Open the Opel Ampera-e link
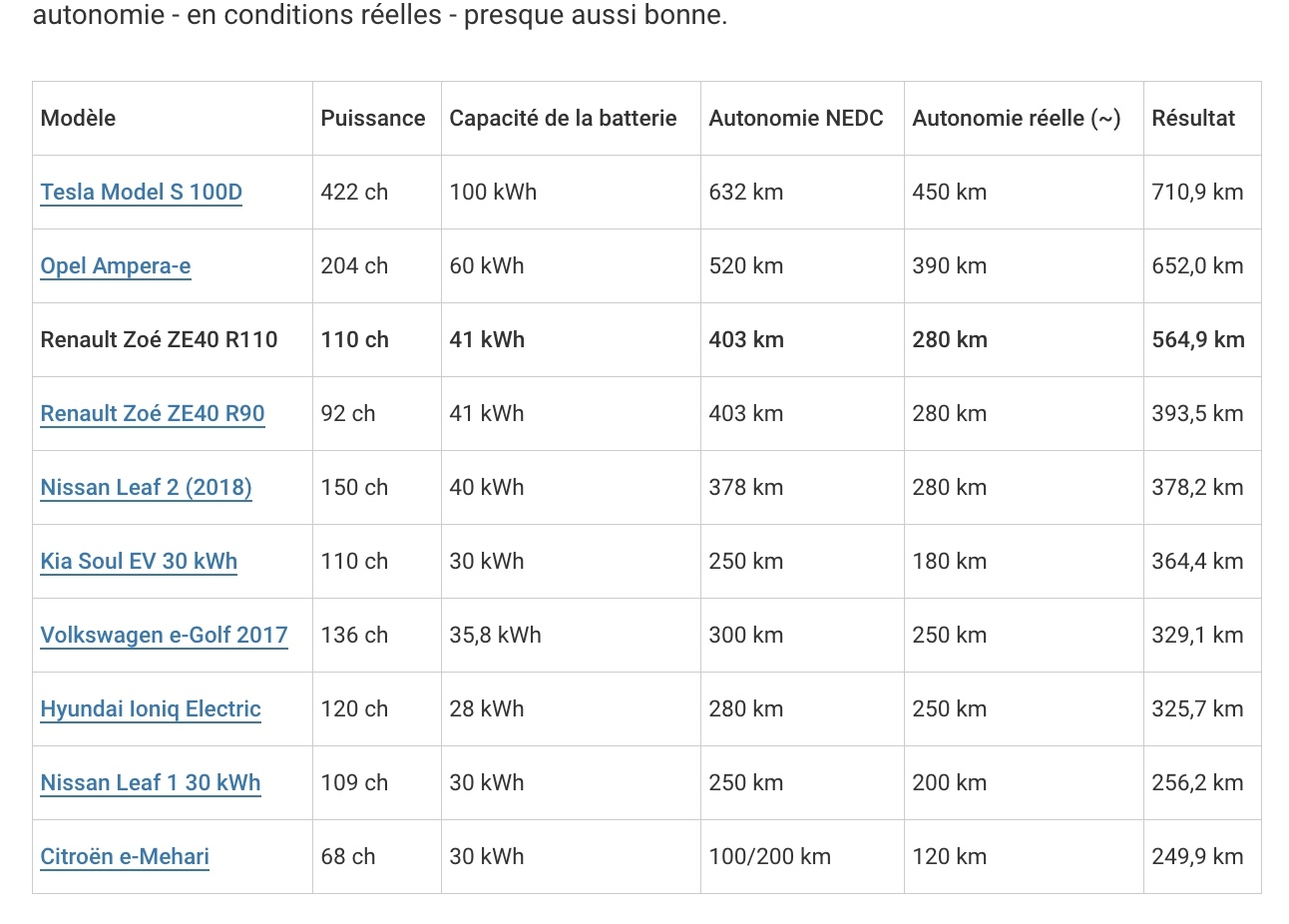The height and width of the screenshot is (924, 1289). (x=115, y=265)
